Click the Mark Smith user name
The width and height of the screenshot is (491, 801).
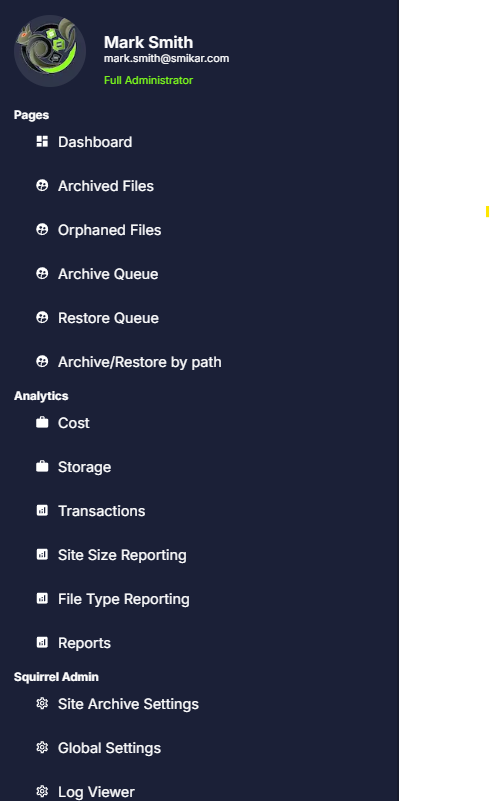tap(148, 42)
